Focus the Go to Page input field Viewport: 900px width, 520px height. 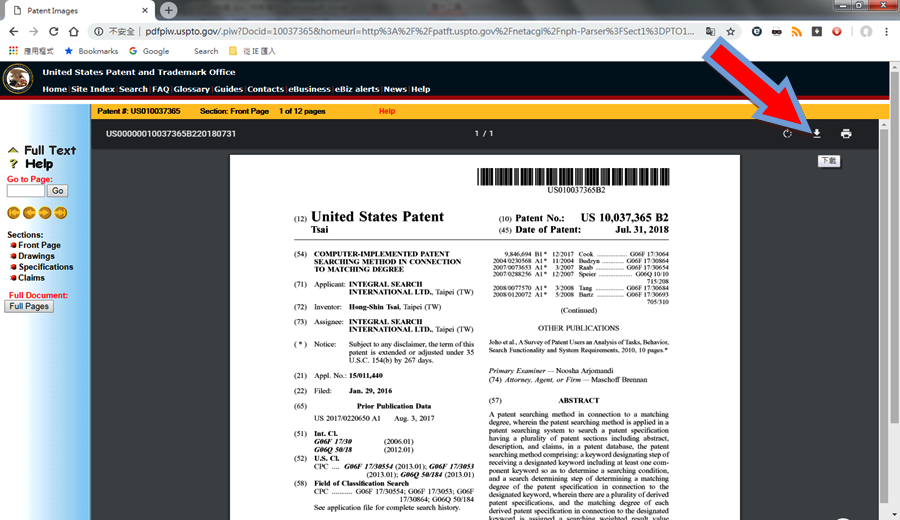25,191
